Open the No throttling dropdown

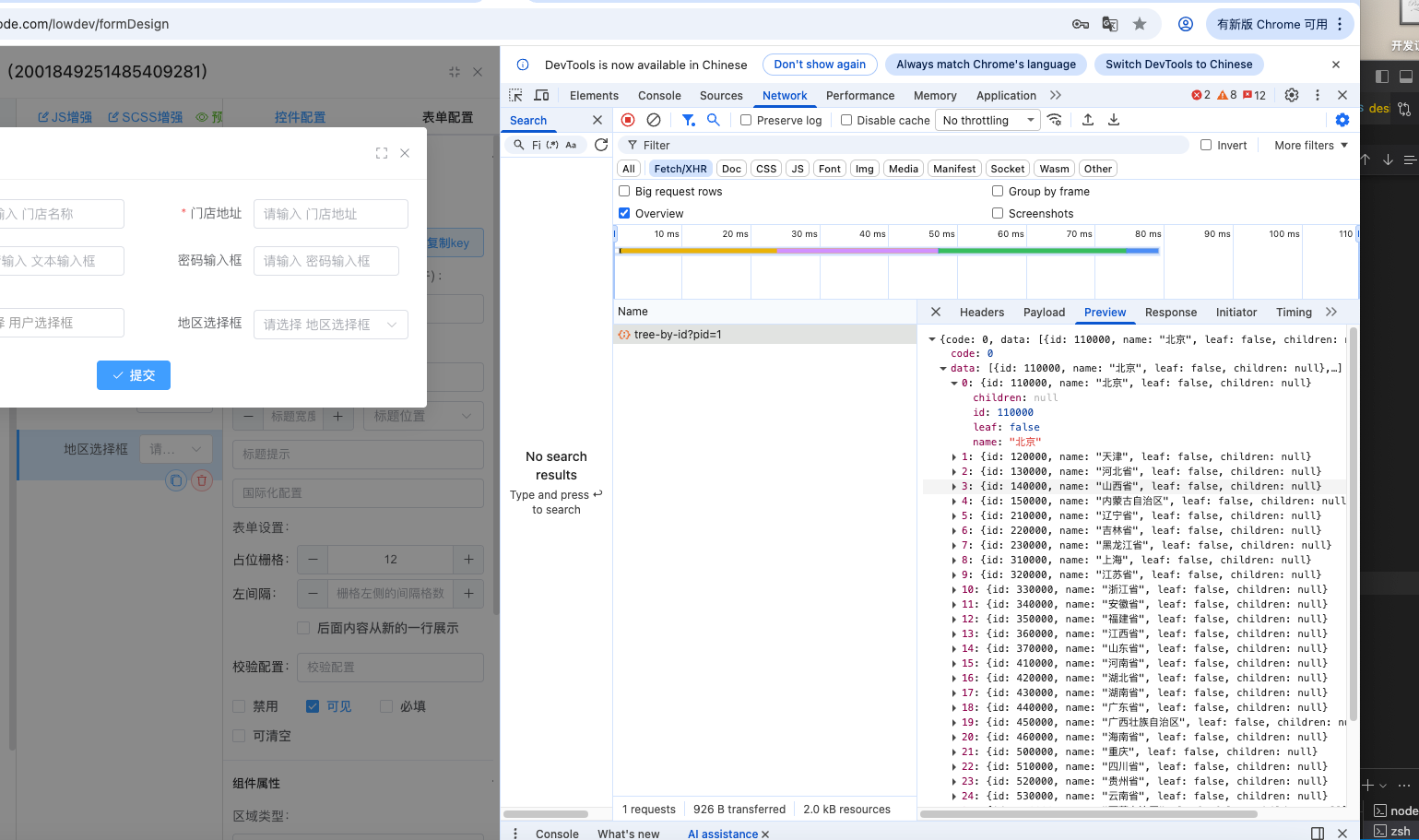pyautogui.click(x=987, y=120)
